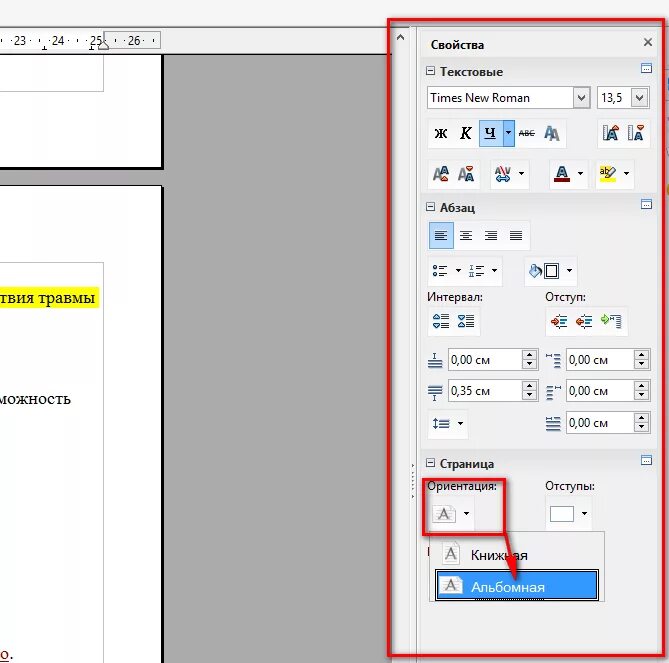Toggle italic К formatting

465,134
